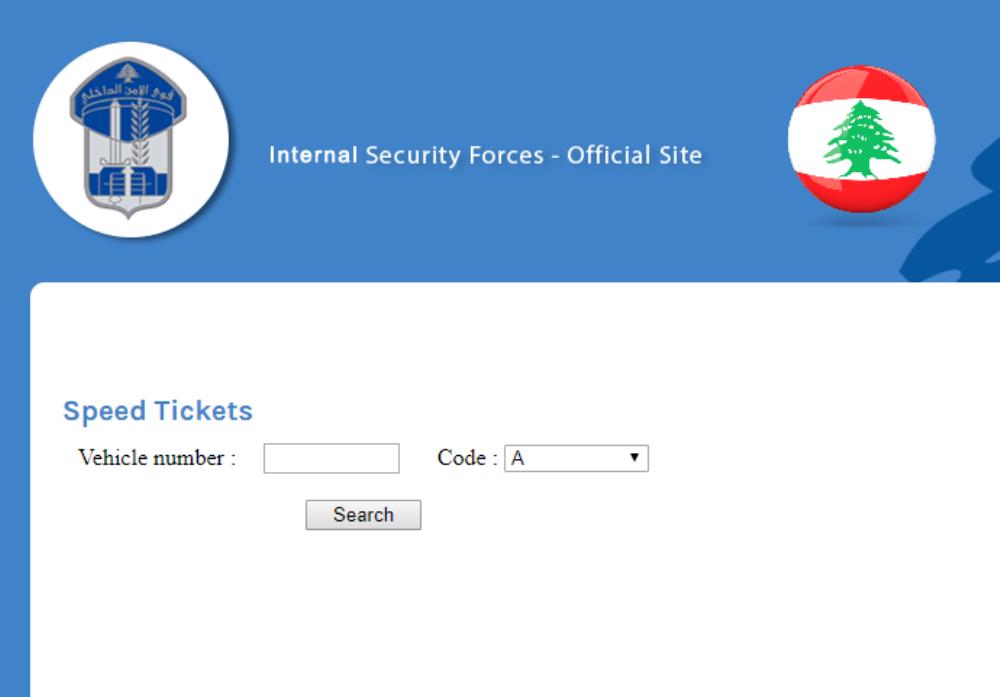Click the "Code :" label

tap(467, 458)
